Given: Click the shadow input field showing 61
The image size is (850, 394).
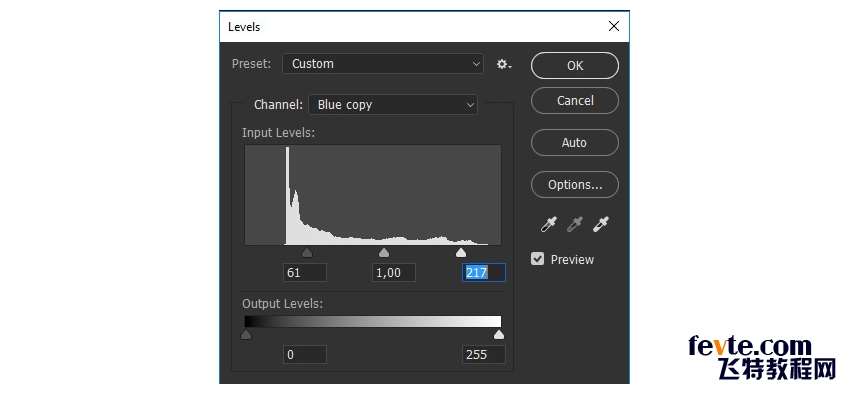Looking at the screenshot, I should 305,273.
